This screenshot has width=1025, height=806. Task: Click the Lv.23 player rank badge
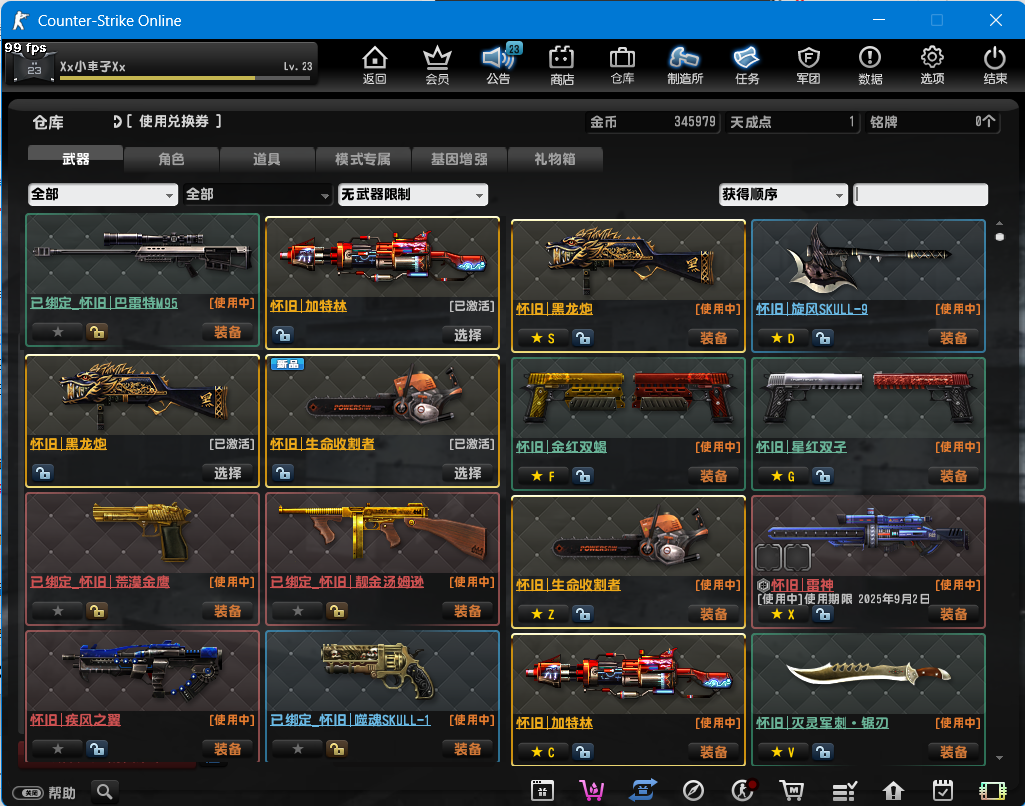click(x=33, y=67)
